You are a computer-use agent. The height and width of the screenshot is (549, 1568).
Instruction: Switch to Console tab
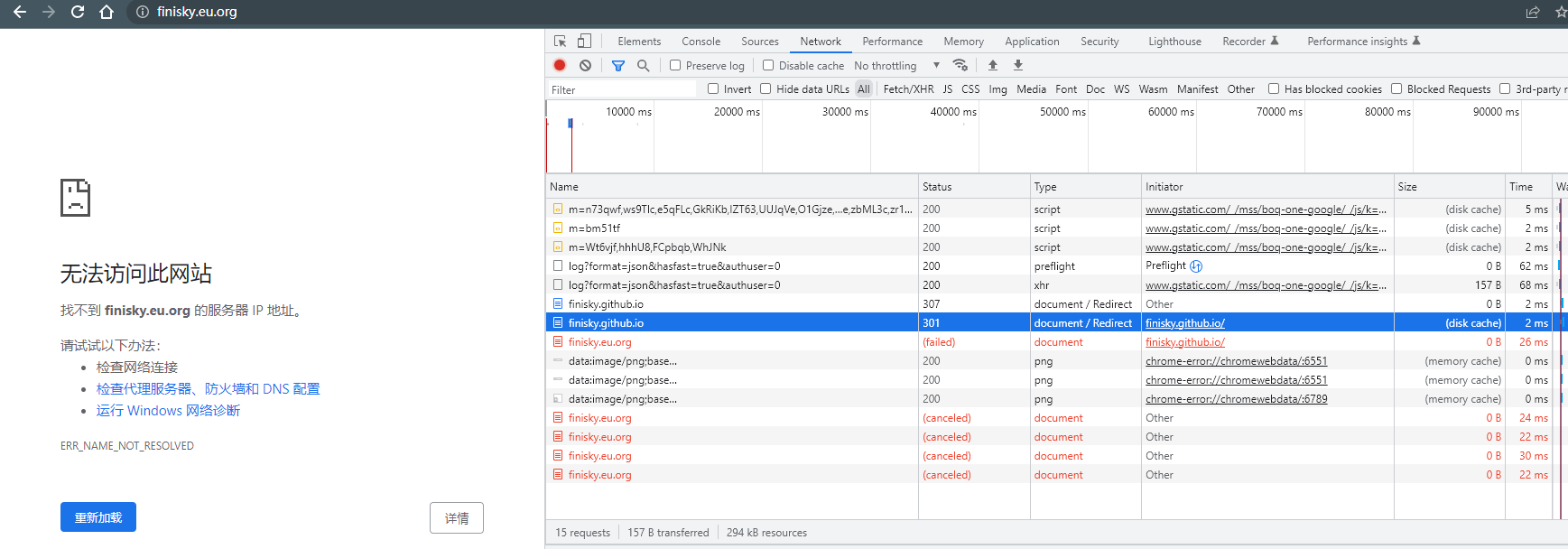coord(701,42)
